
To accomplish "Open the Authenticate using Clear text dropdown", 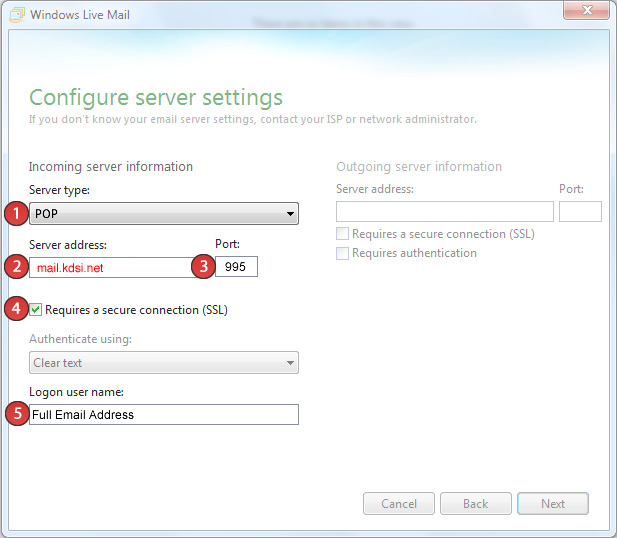I will click(x=164, y=362).
